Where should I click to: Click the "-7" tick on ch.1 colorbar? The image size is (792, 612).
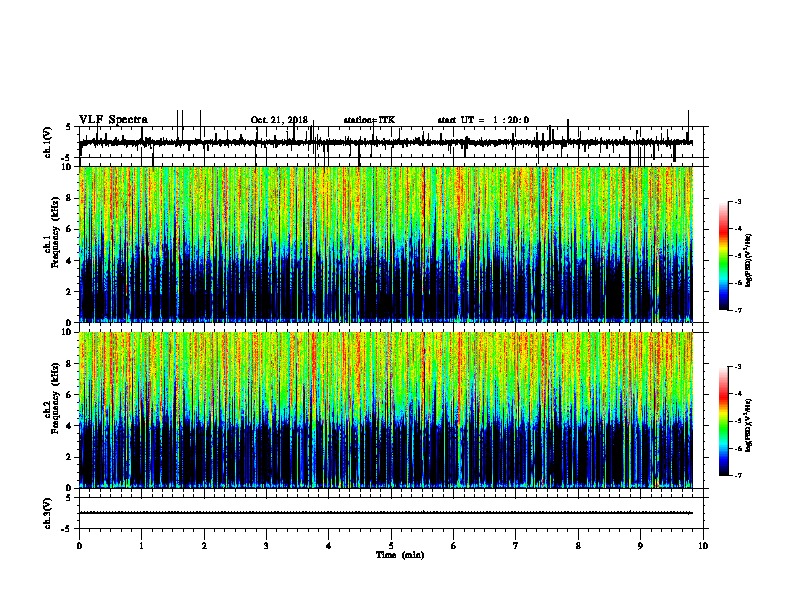coord(738,310)
